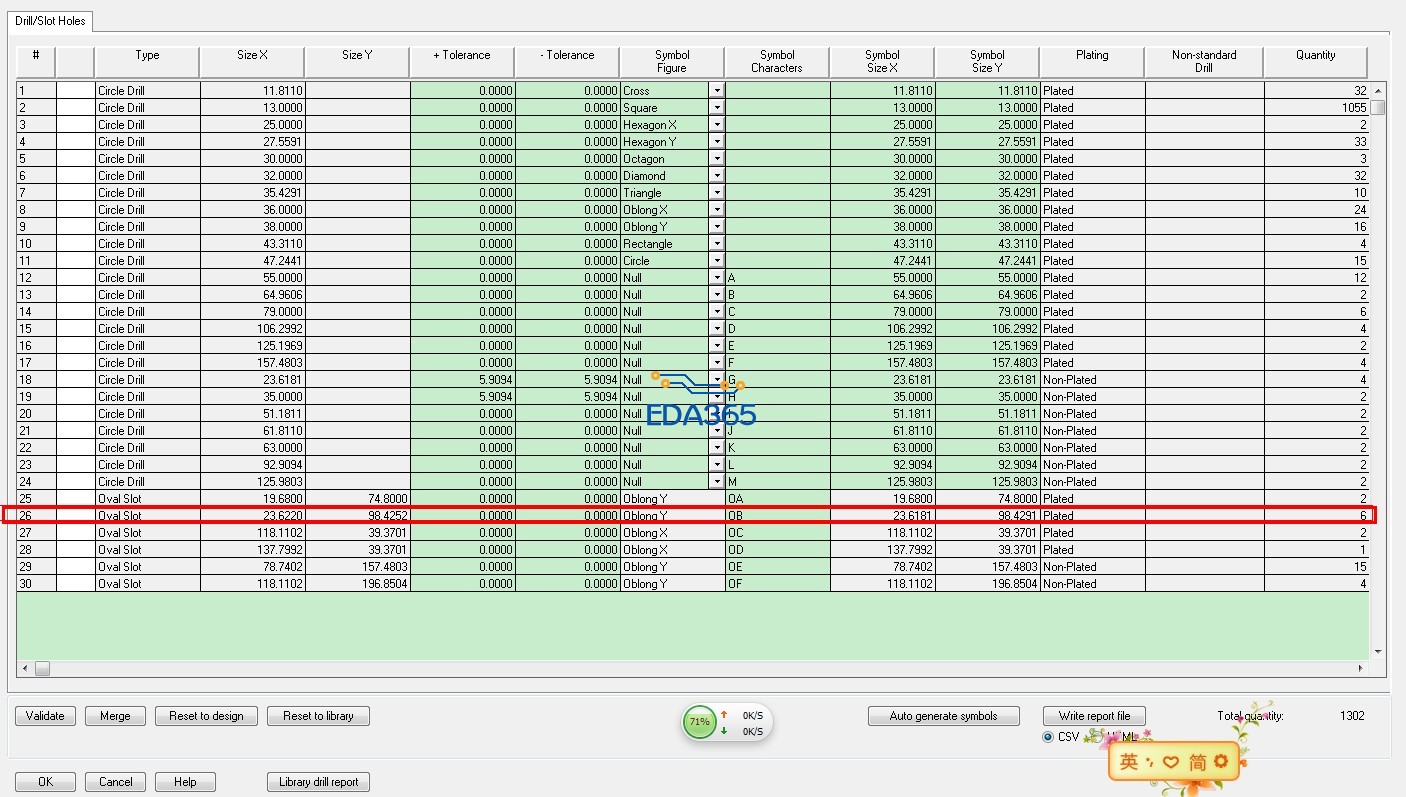Open Symbol Figure dropdown for the Rectangle row
1406x797 pixels.
click(717, 244)
